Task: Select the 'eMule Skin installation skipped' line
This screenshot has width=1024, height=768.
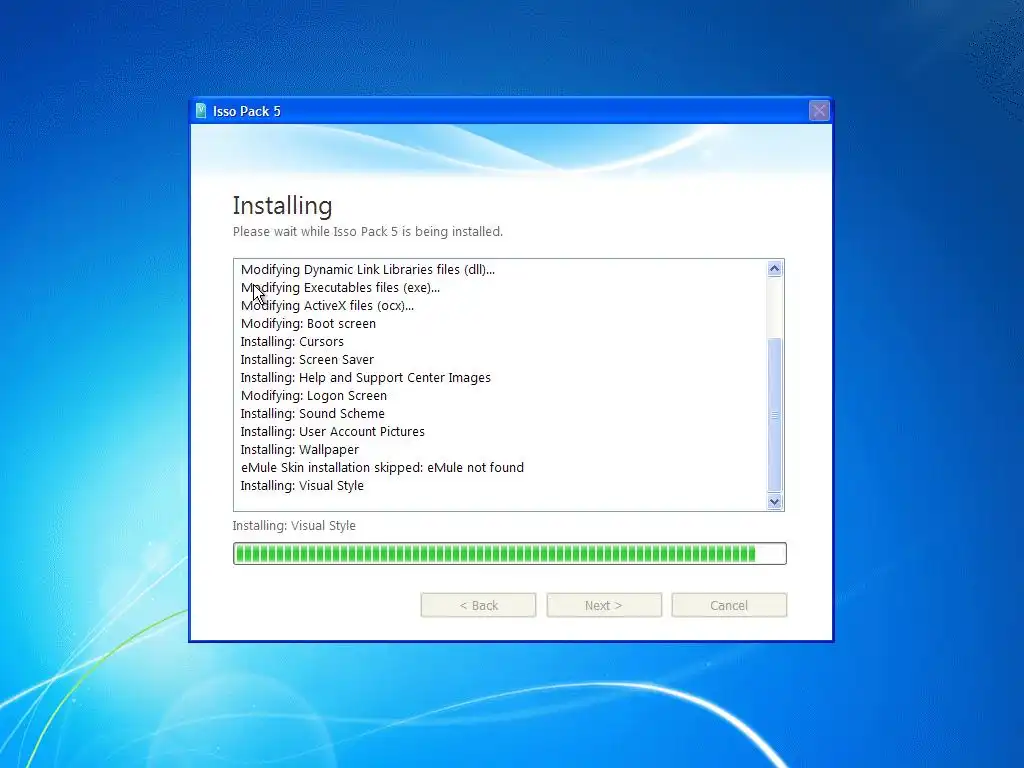Action: pyautogui.click(x=382, y=468)
